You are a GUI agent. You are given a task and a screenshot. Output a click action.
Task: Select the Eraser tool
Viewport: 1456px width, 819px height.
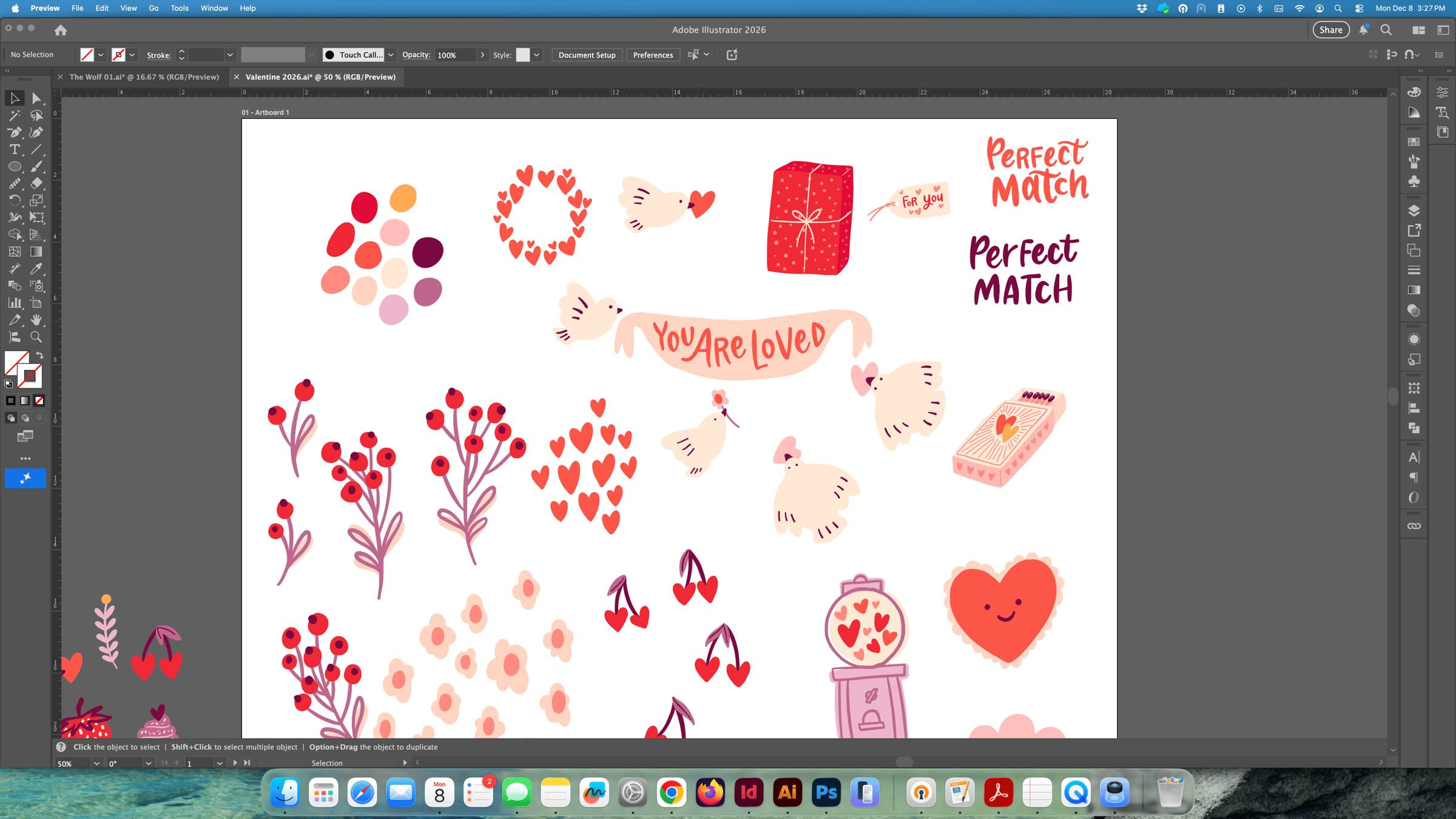click(36, 183)
